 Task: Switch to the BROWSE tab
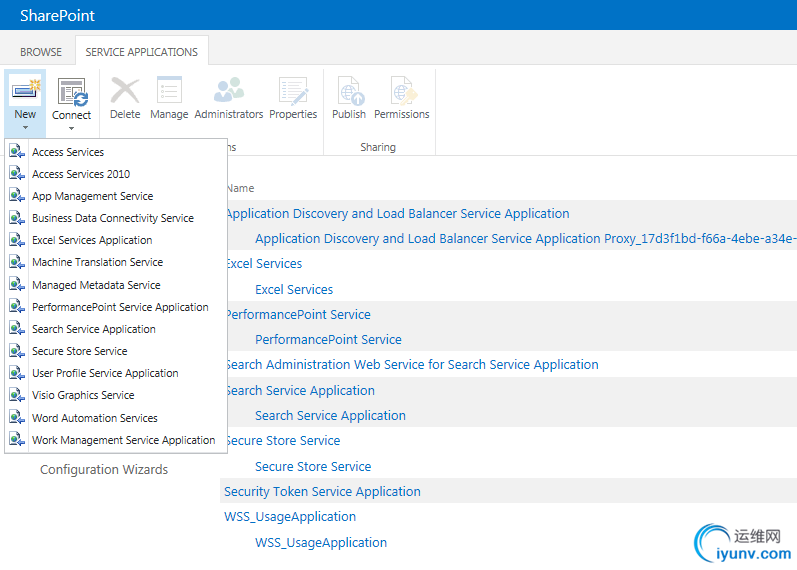(41, 52)
